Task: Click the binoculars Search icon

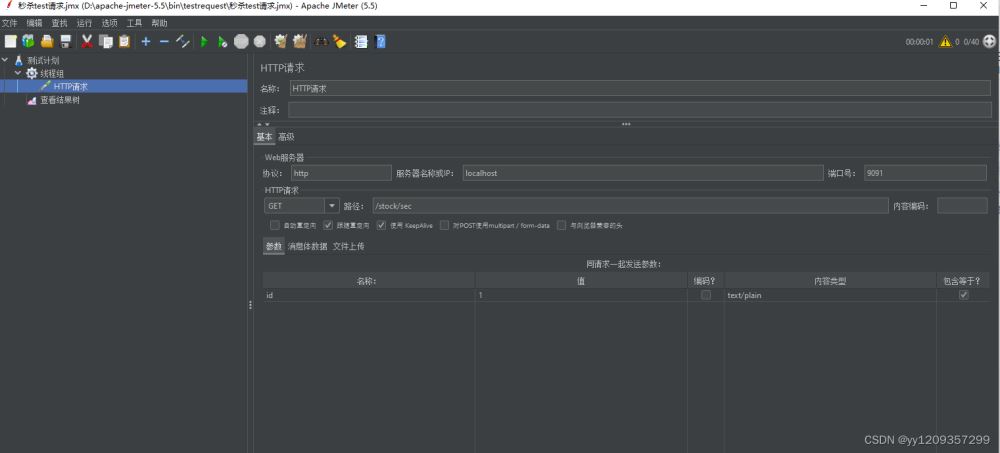Action: click(x=321, y=41)
